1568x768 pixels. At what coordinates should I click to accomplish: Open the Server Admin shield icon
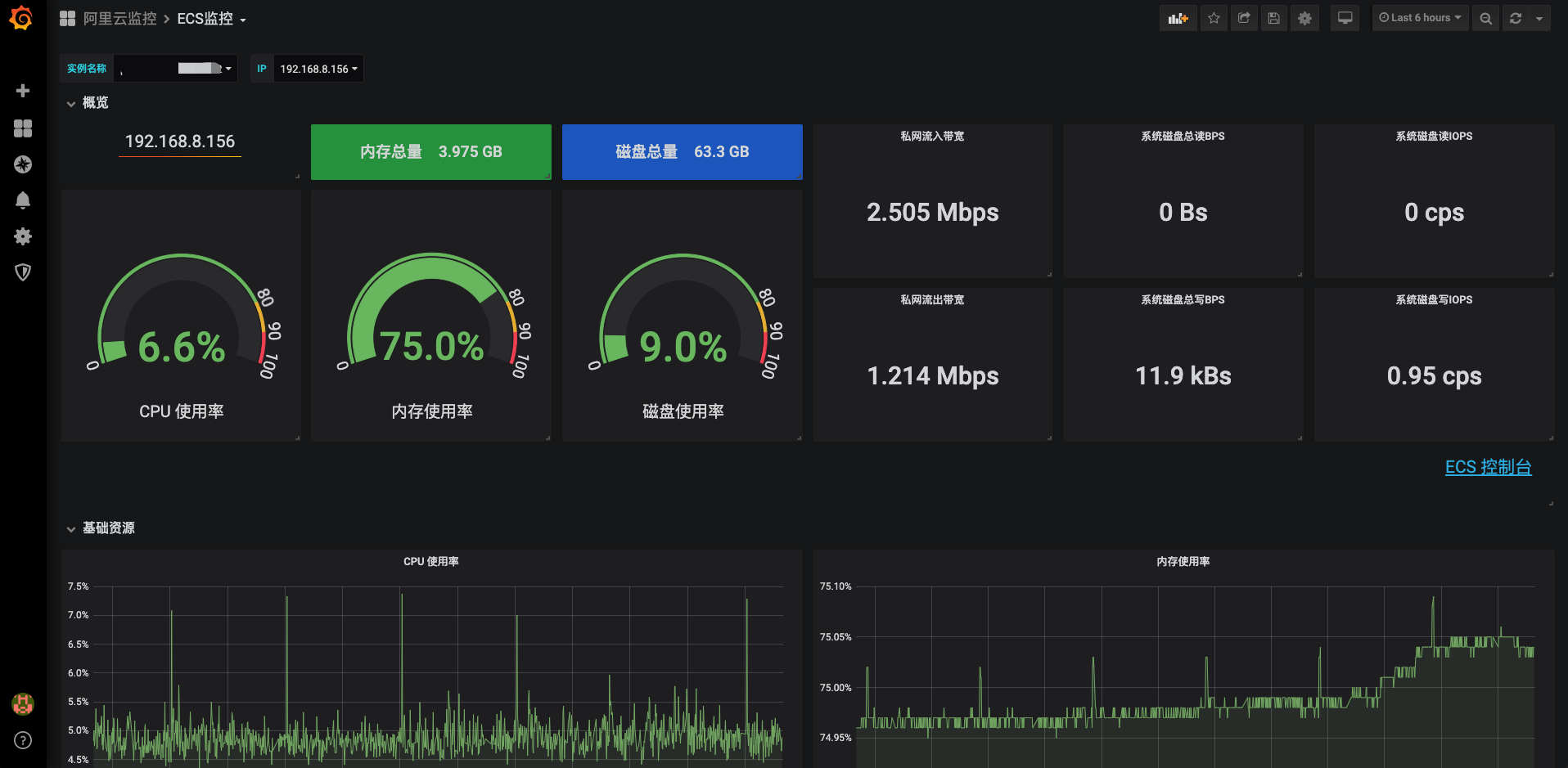(23, 272)
